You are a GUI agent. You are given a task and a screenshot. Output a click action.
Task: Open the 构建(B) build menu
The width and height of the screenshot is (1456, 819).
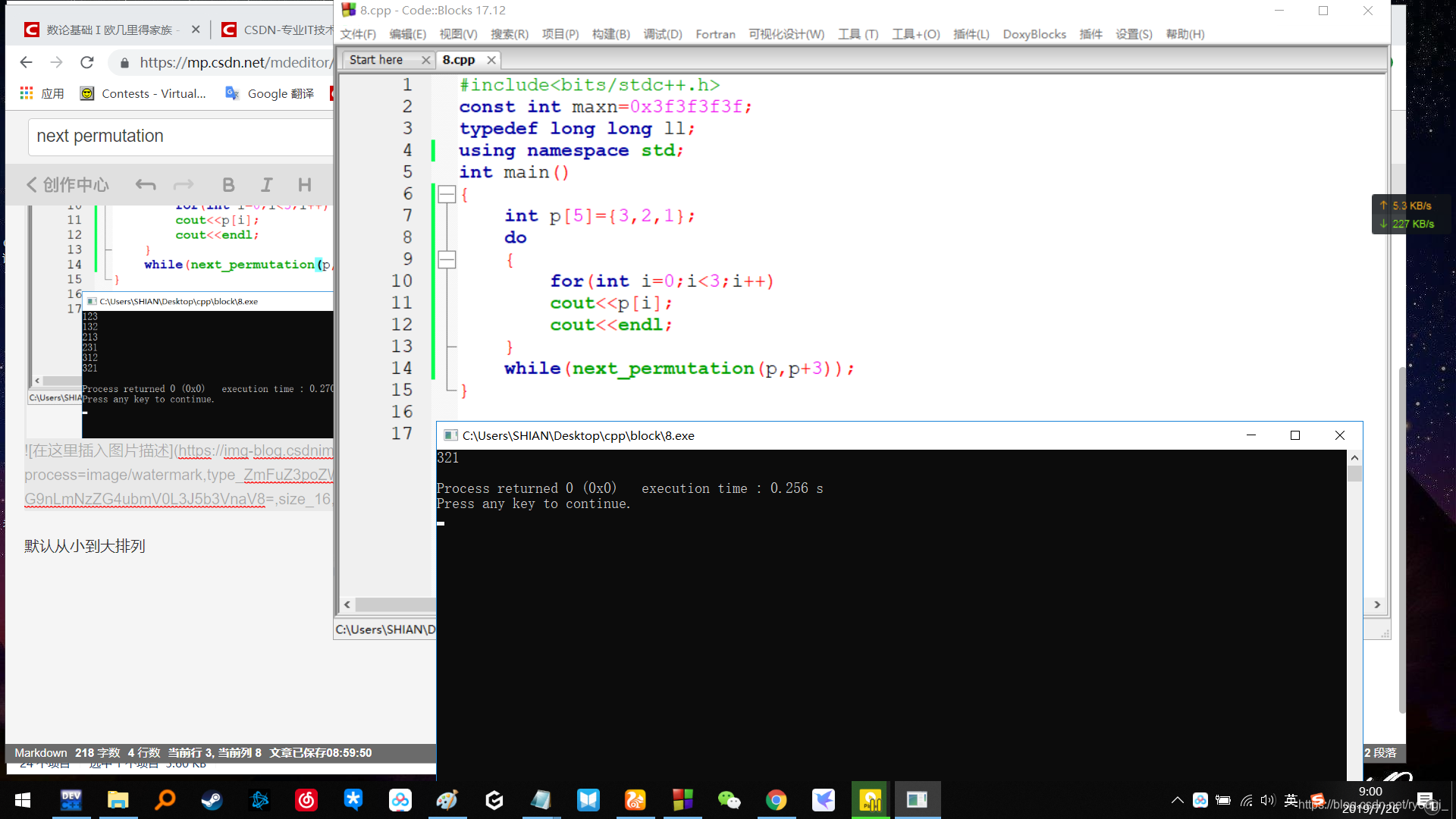click(x=610, y=34)
